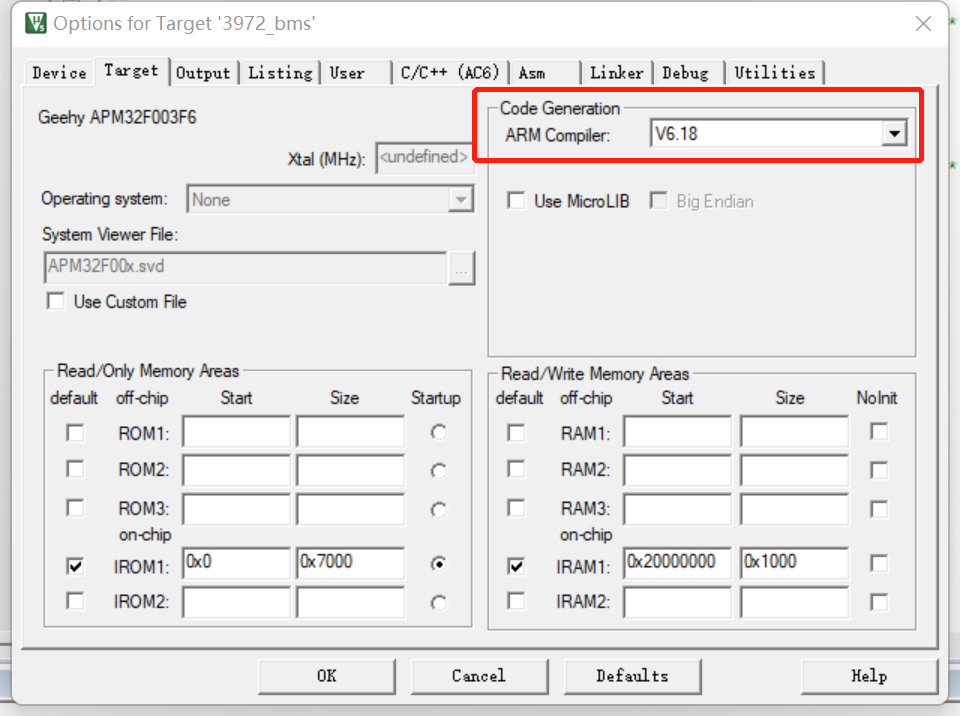Open the Output tab
The image size is (960, 716).
point(203,73)
